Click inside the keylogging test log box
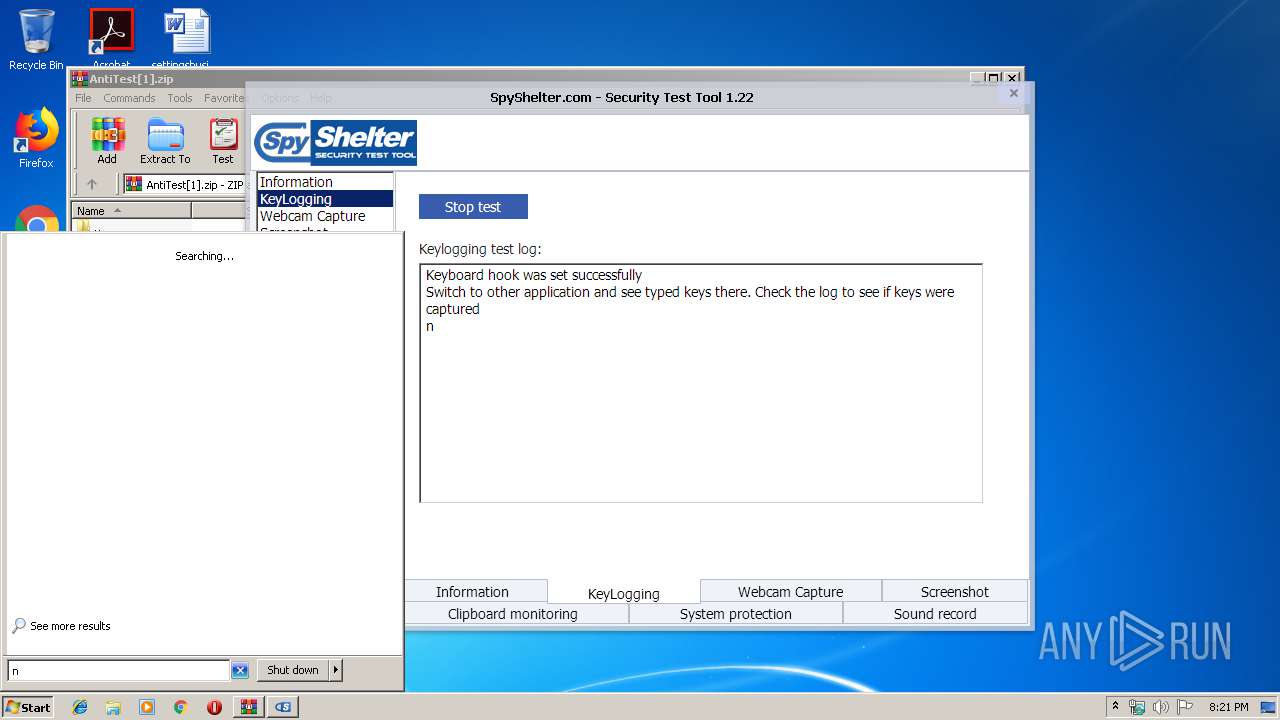 tap(701, 383)
